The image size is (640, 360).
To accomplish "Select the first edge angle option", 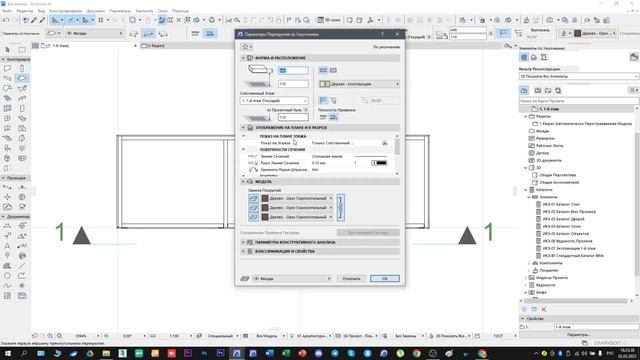I will (323, 100).
